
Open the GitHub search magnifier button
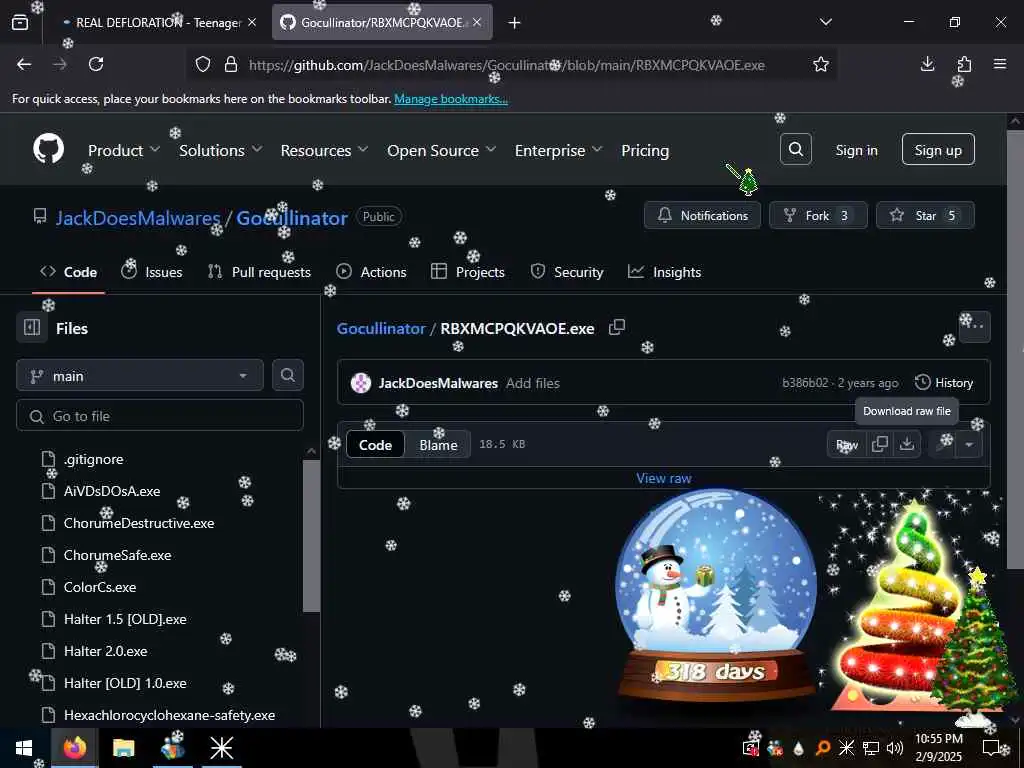(x=795, y=150)
